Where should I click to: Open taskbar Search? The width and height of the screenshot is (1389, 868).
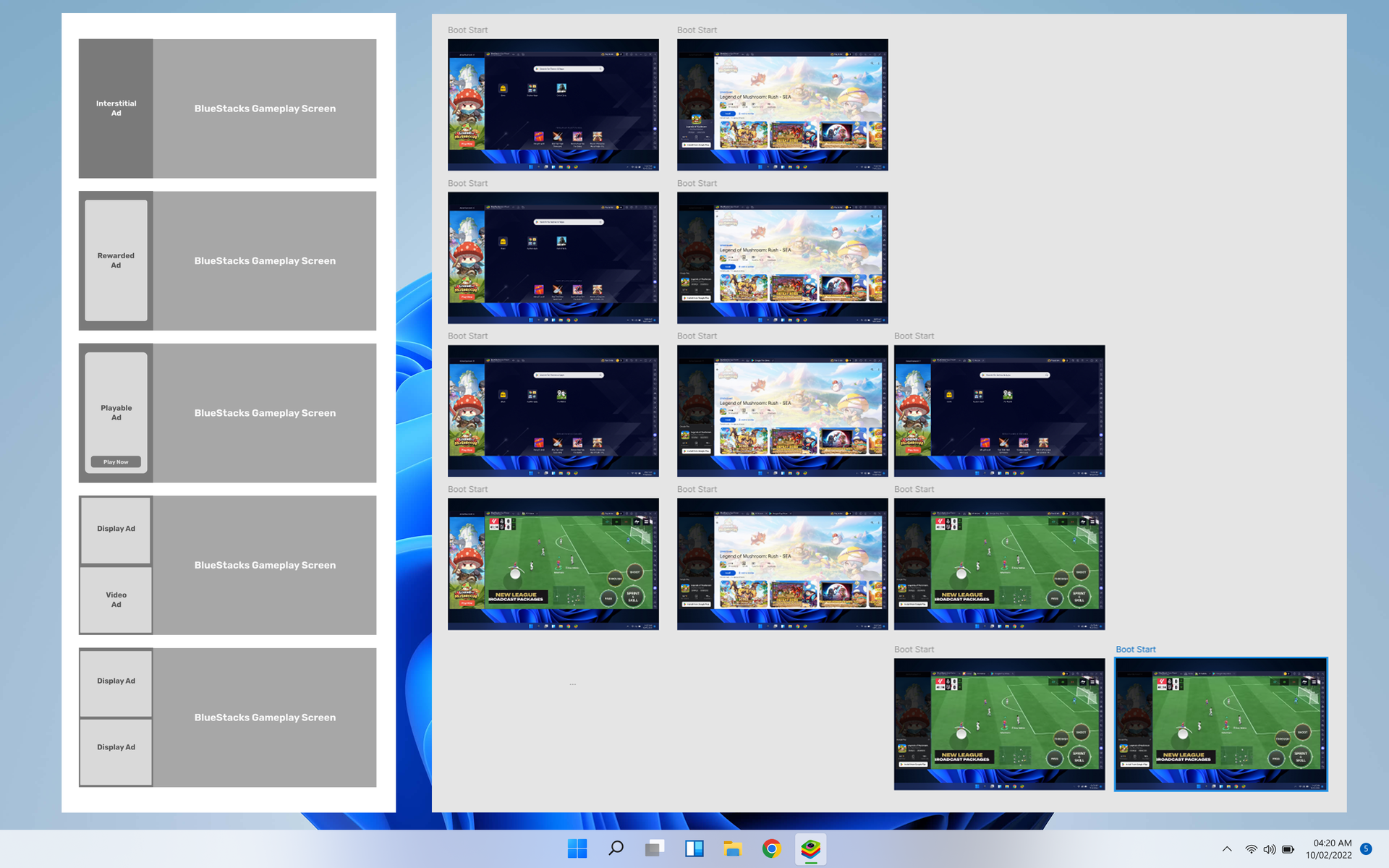tap(616, 848)
